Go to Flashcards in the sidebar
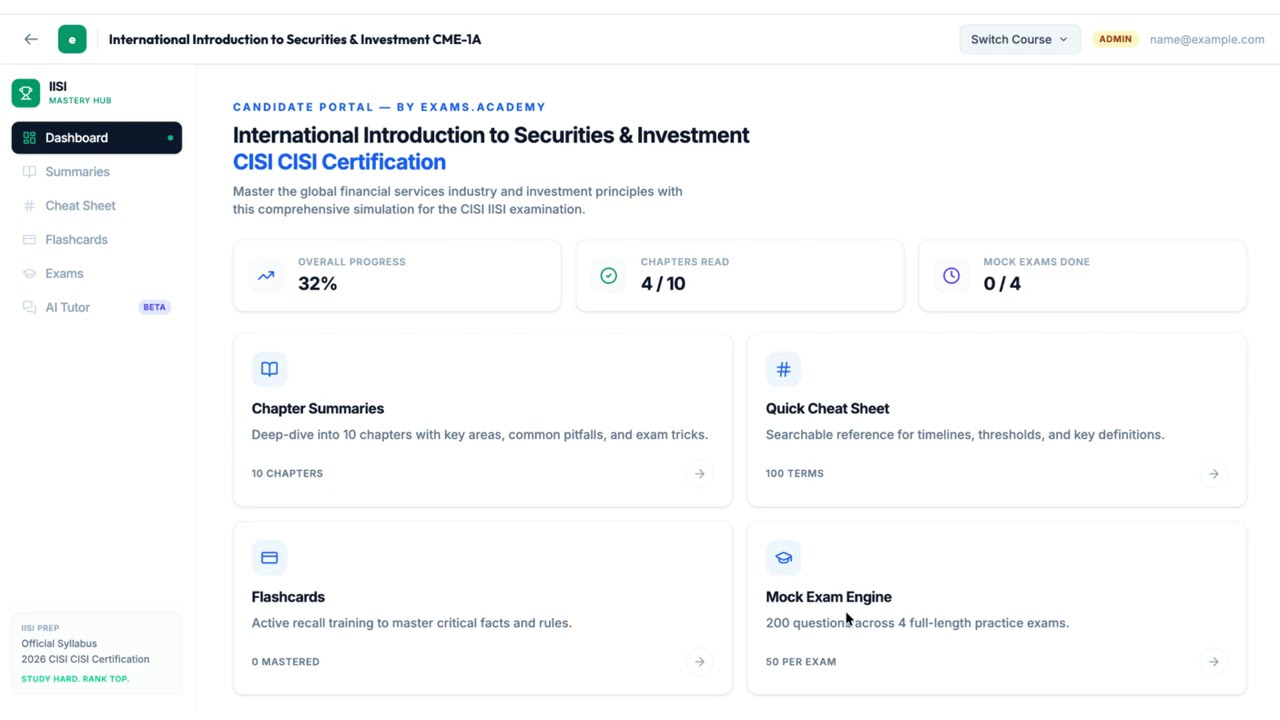 pos(97,240)
